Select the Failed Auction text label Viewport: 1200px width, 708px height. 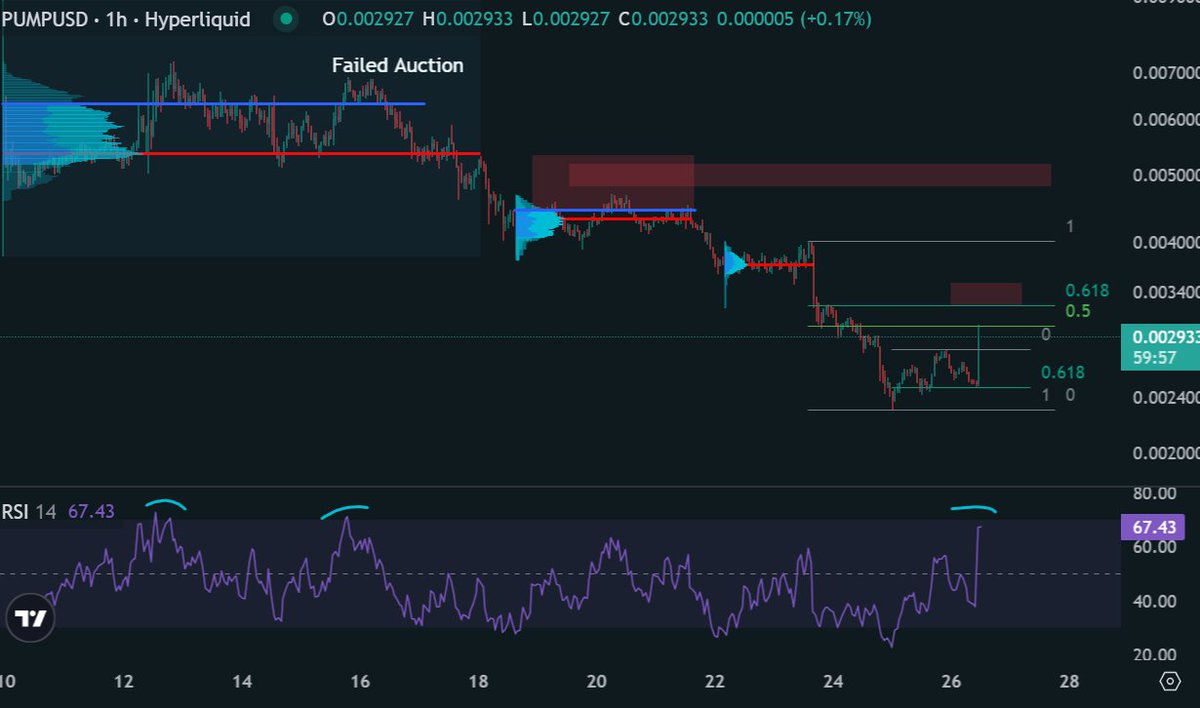(x=398, y=66)
